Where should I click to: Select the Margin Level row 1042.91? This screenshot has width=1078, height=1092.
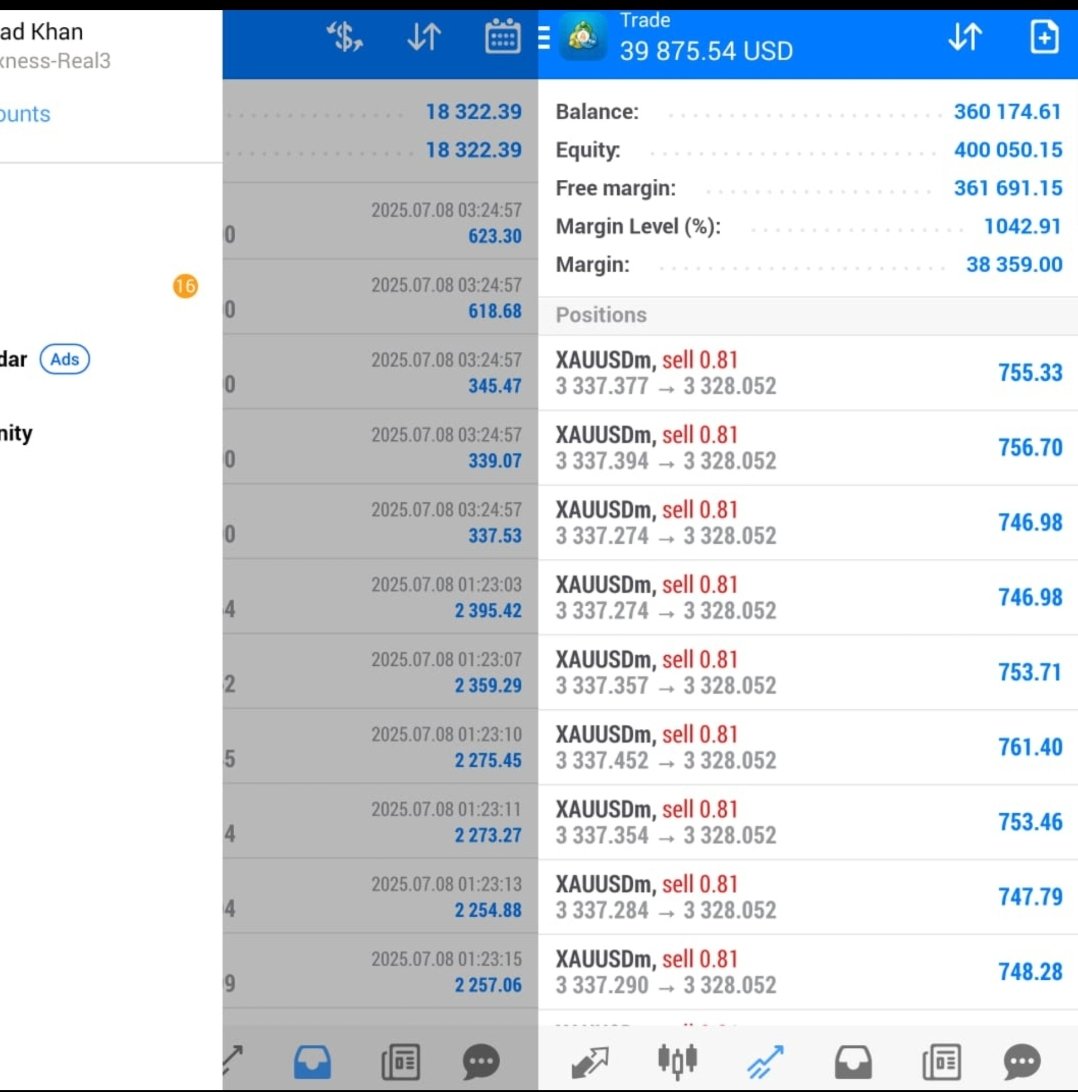[x=808, y=226]
